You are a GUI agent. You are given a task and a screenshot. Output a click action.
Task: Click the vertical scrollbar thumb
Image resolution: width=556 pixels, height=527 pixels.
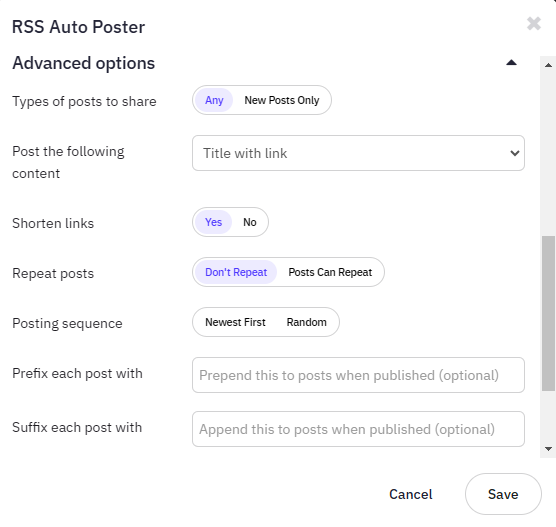[548, 313]
